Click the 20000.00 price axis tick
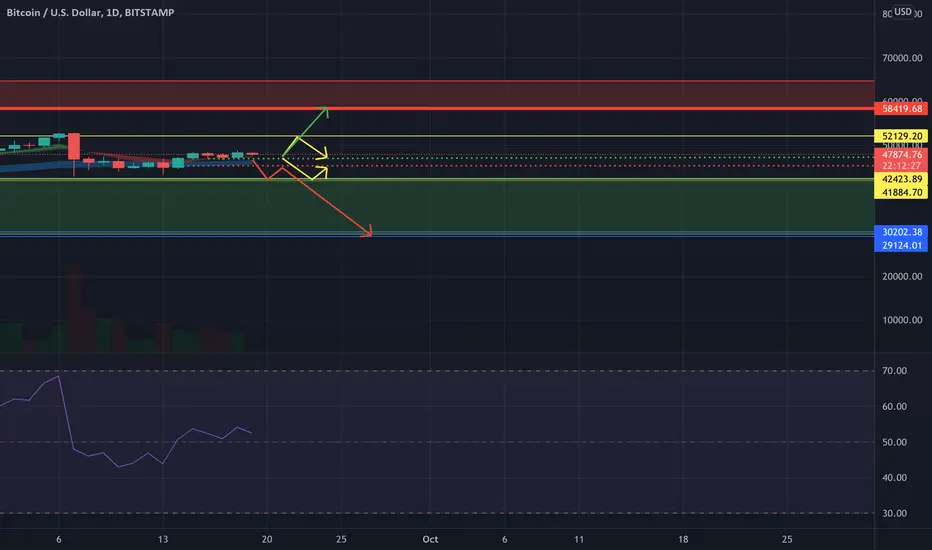This screenshot has width=932, height=550. coord(902,276)
